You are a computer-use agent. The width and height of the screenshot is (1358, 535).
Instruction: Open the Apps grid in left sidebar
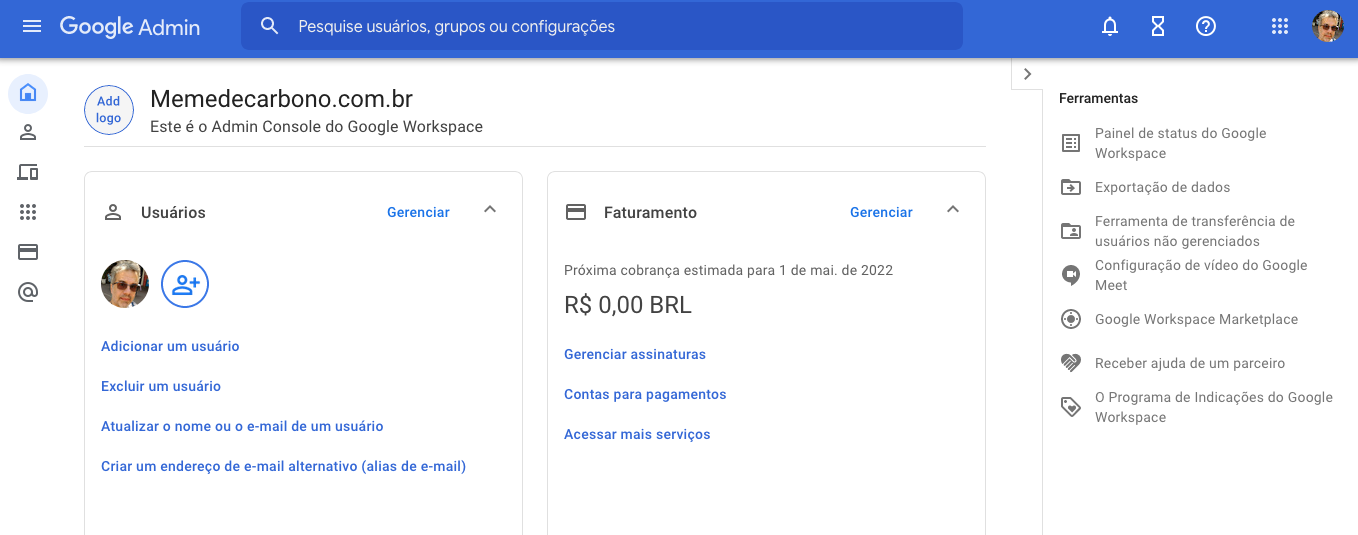(x=28, y=212)
